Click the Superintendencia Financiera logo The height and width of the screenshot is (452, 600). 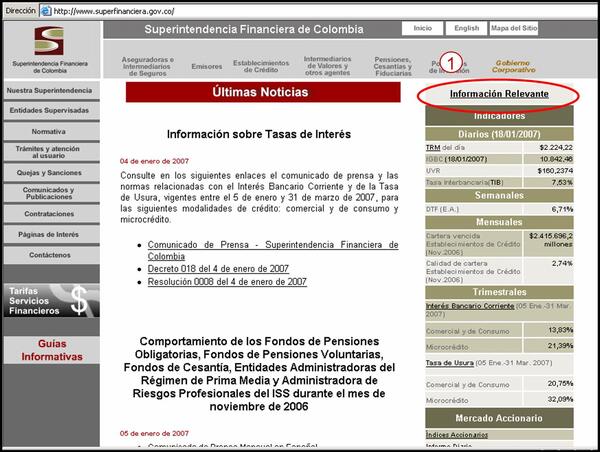(48, 51)
